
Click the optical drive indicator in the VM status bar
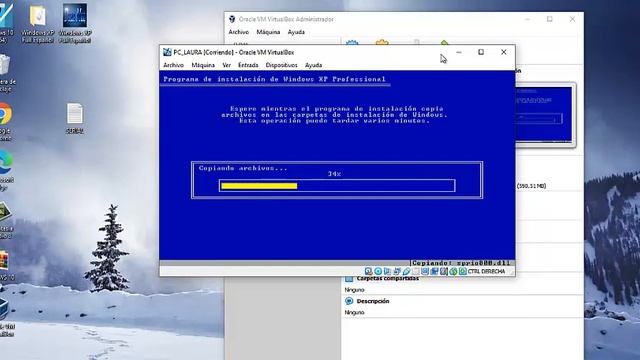(378, 271)
